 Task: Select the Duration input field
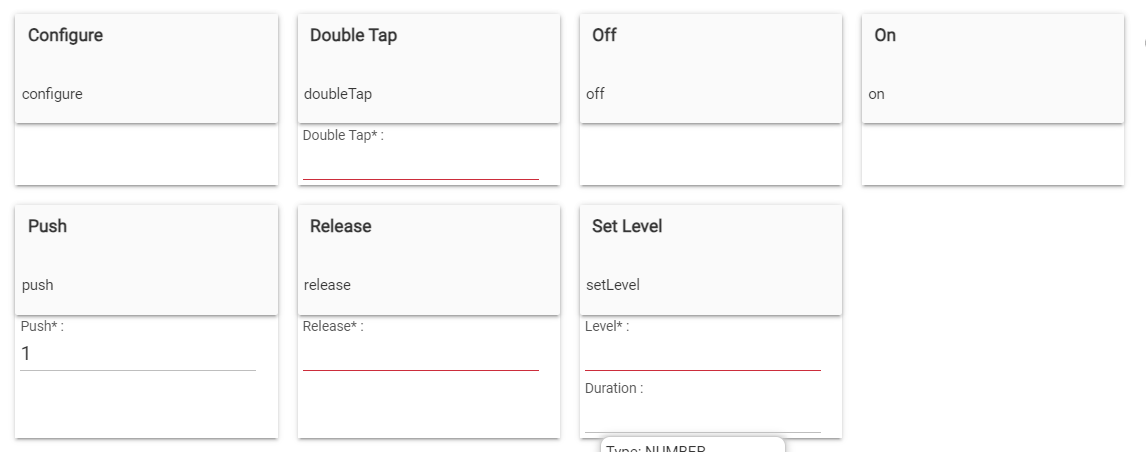point(702,418)
